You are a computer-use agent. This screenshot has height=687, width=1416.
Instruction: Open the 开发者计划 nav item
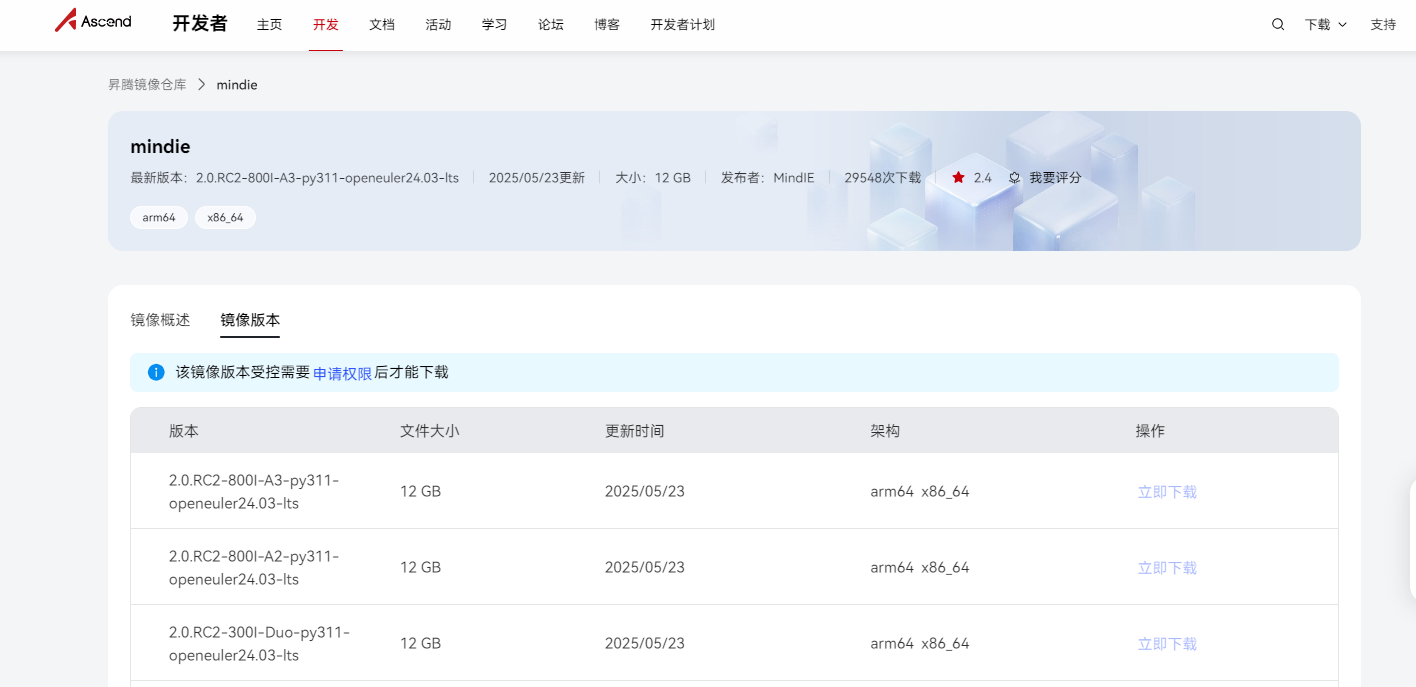pyautogui.click(x=683, y=25)
